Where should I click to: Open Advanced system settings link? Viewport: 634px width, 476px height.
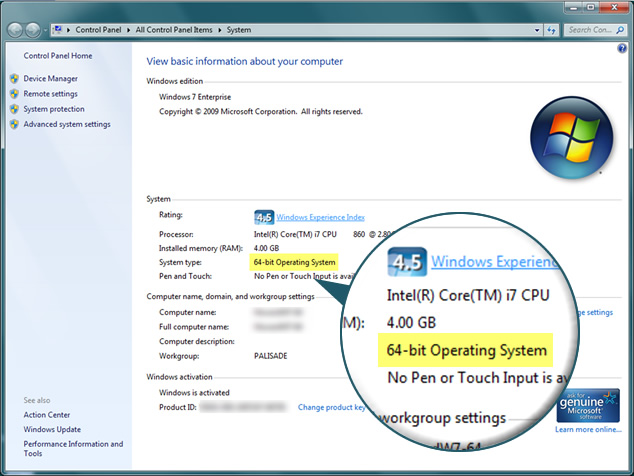click(x=67, y=124)
